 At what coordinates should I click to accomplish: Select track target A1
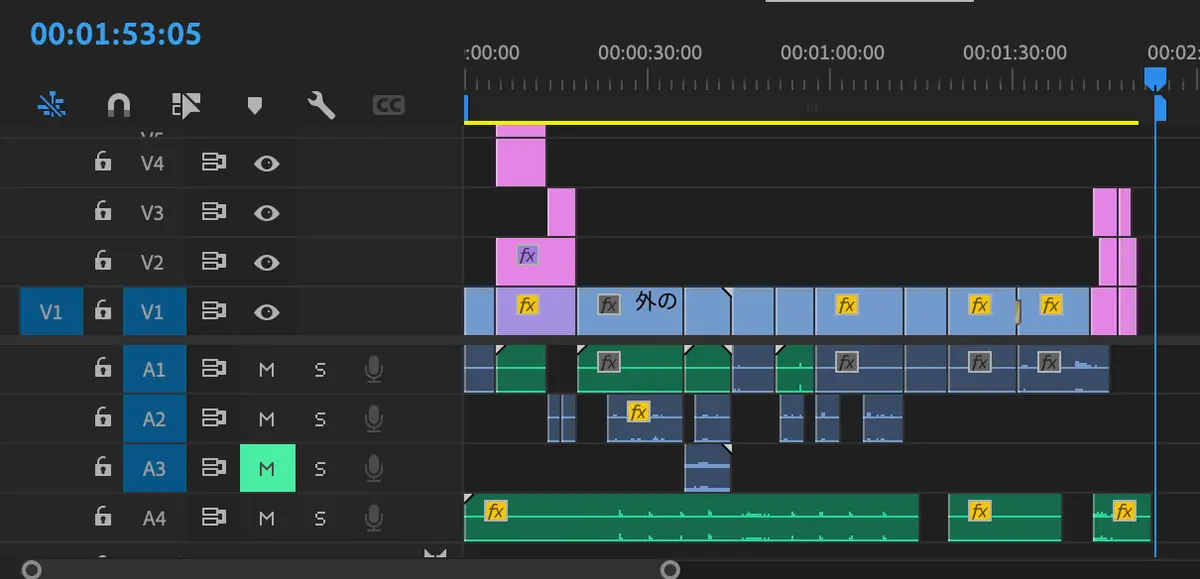[154, 369]
